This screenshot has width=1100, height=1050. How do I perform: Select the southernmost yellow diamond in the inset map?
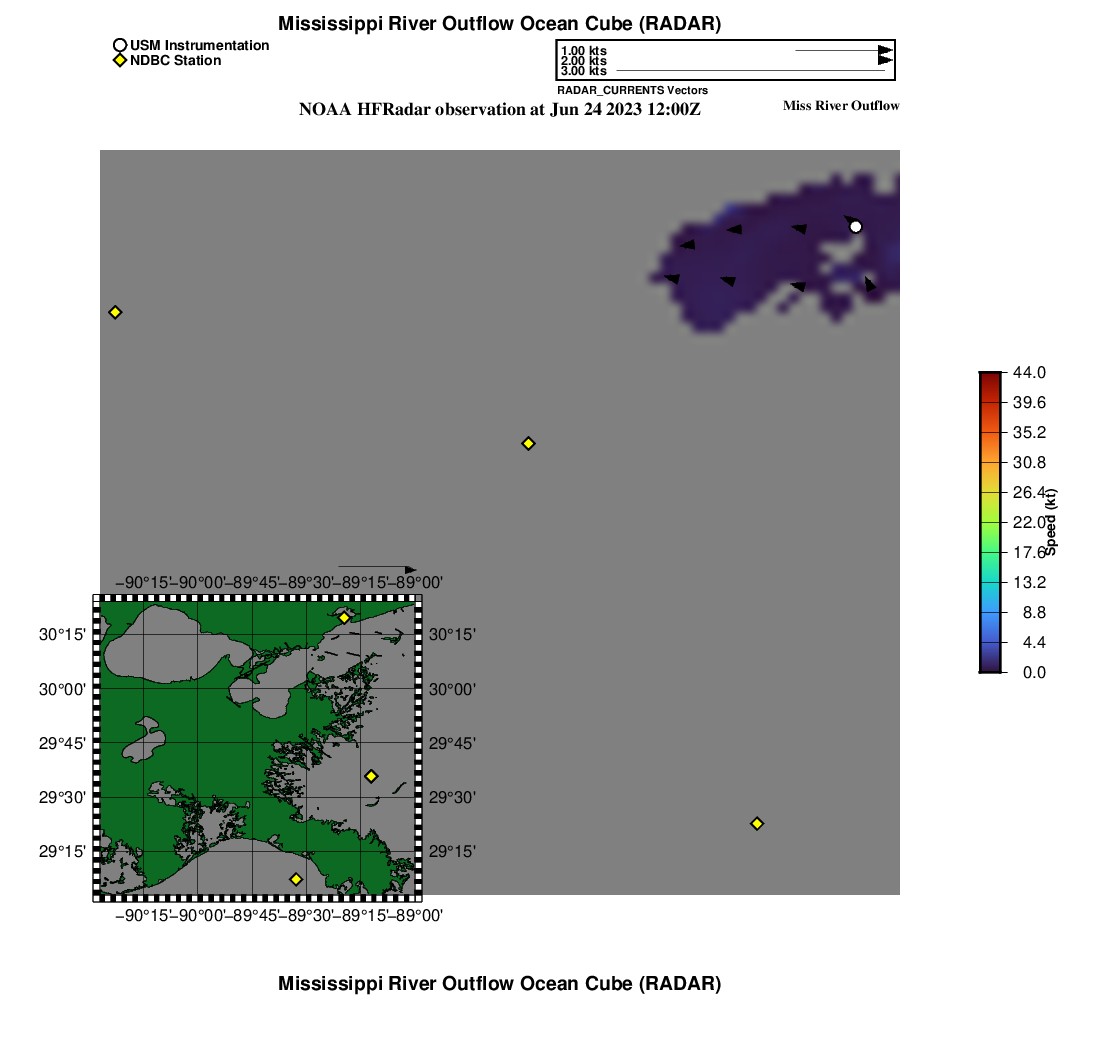point(296,879)
